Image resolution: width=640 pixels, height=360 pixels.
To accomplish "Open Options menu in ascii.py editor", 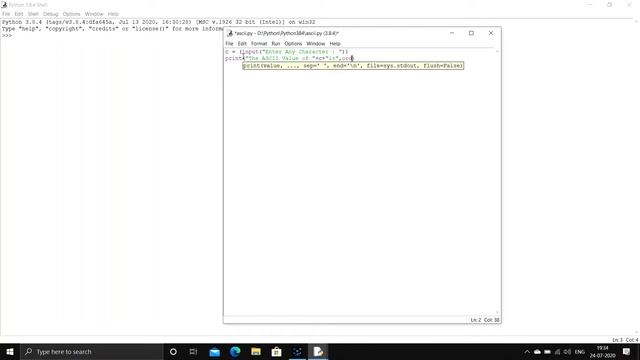I will coord(293,44).
